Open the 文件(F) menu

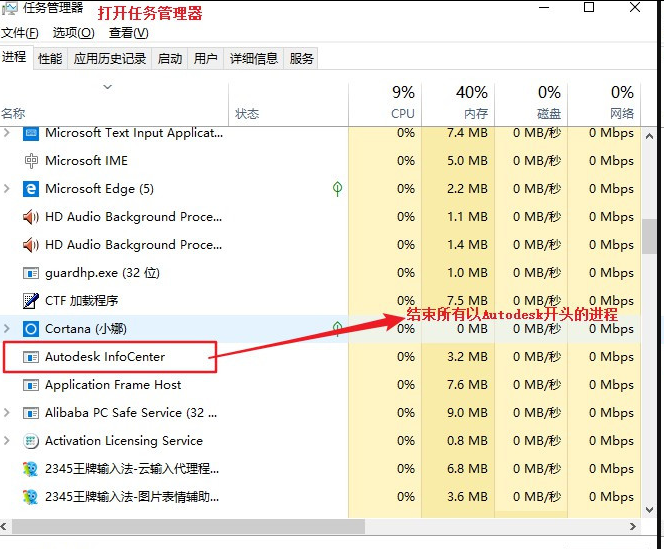(20, 33)
